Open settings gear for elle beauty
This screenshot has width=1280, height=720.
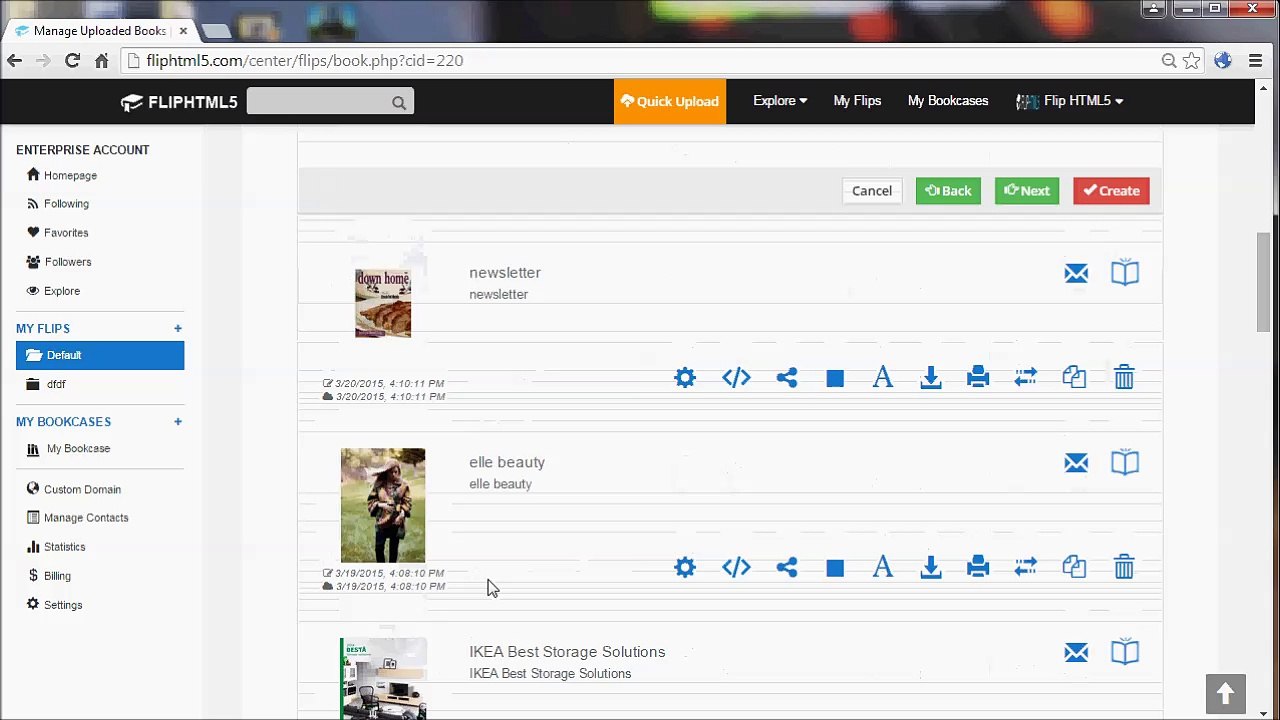tap(685, 567)
